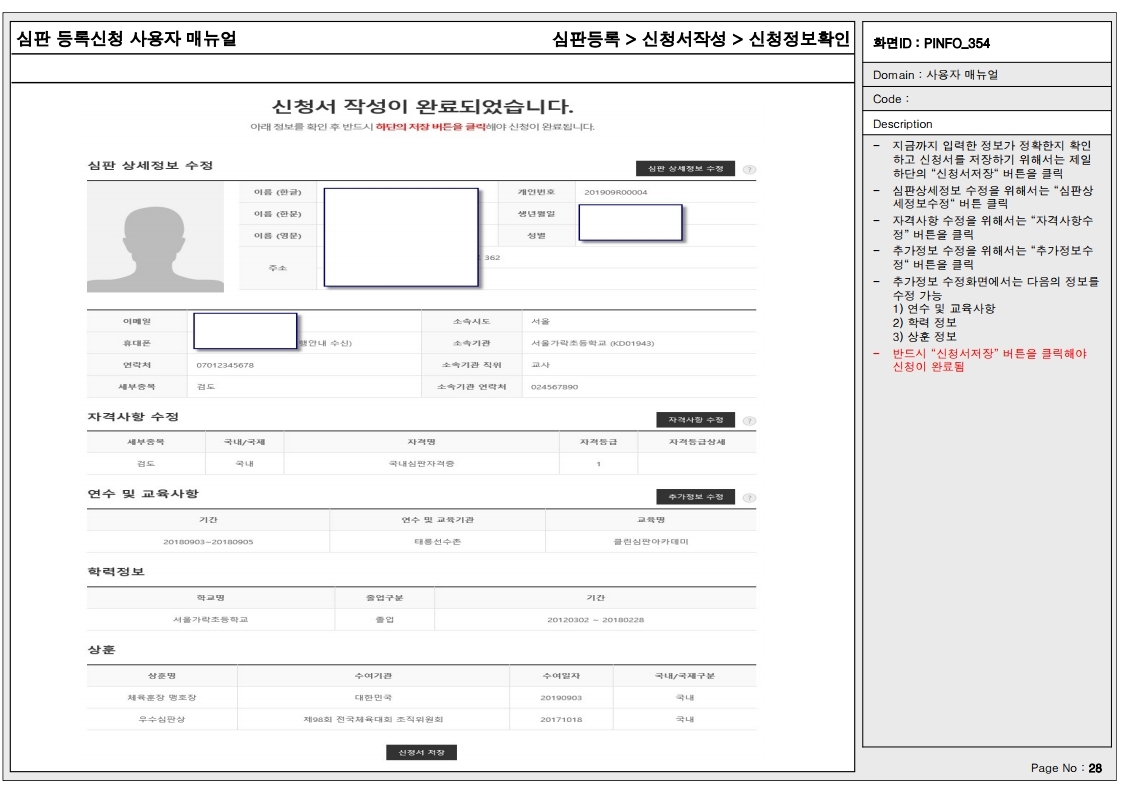Screen dimensions: 1121x793
Task: Select the 화면ID : PINFO_354 label
Action: (931, 43)
